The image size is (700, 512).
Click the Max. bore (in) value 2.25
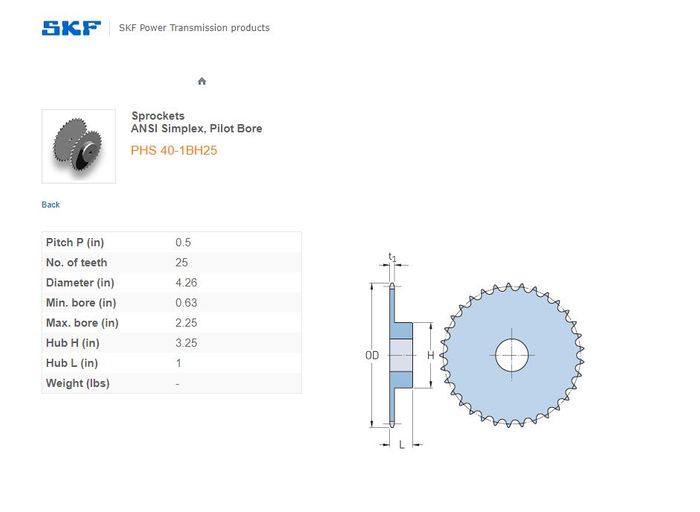[186, 323]
